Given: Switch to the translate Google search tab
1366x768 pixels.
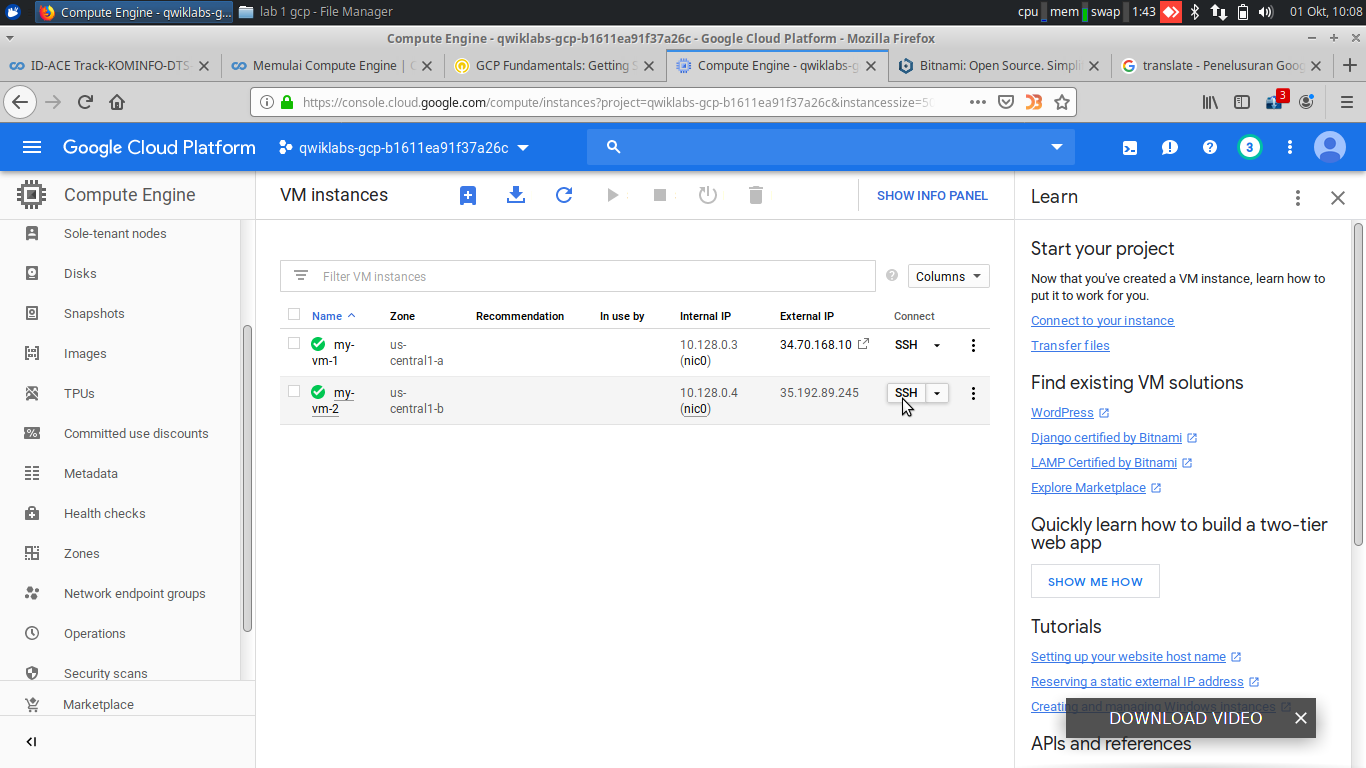Looking at the screenshot, I should point(1222,66).
